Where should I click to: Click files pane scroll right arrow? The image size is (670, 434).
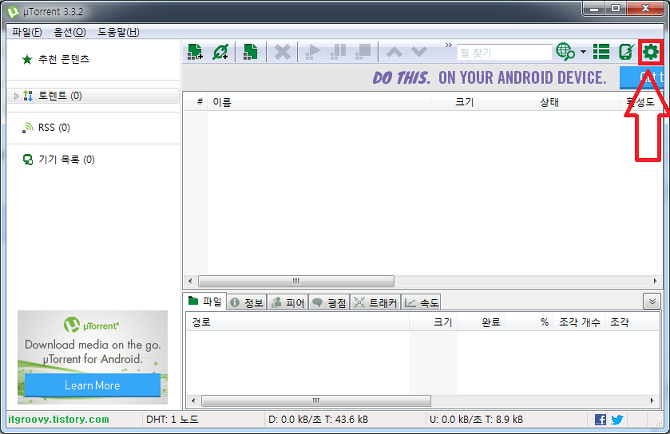(x=652, y=401)
